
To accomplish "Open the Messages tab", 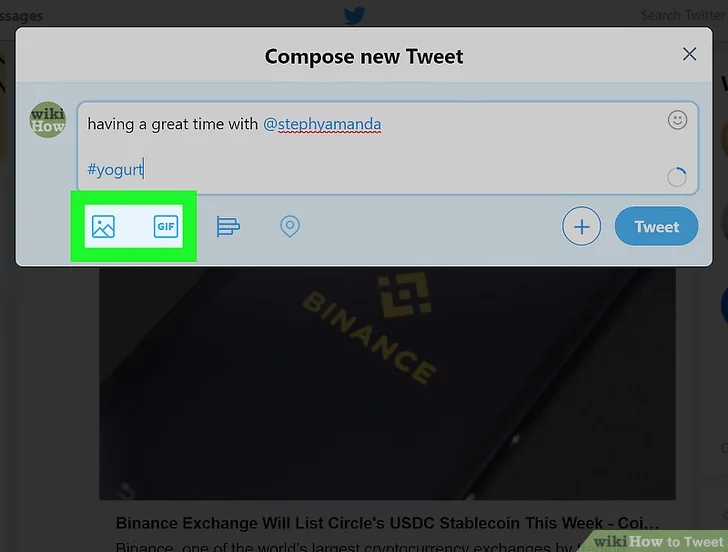I will coord(21,16).
